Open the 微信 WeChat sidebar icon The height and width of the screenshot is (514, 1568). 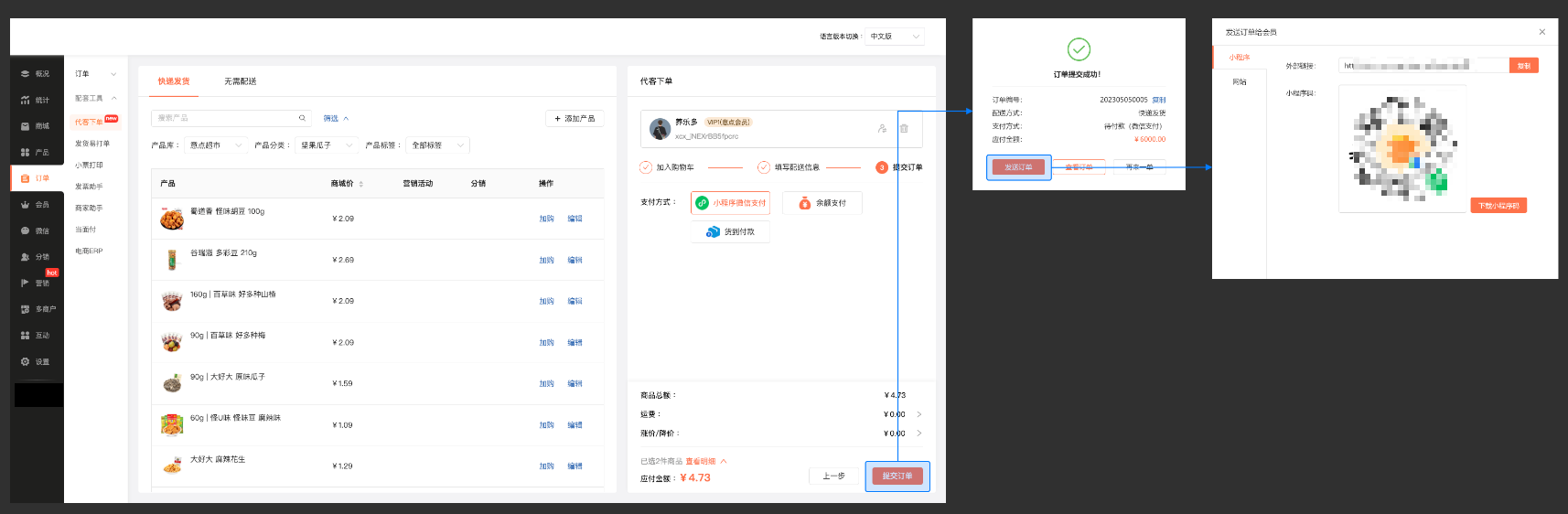coord(26,230)
